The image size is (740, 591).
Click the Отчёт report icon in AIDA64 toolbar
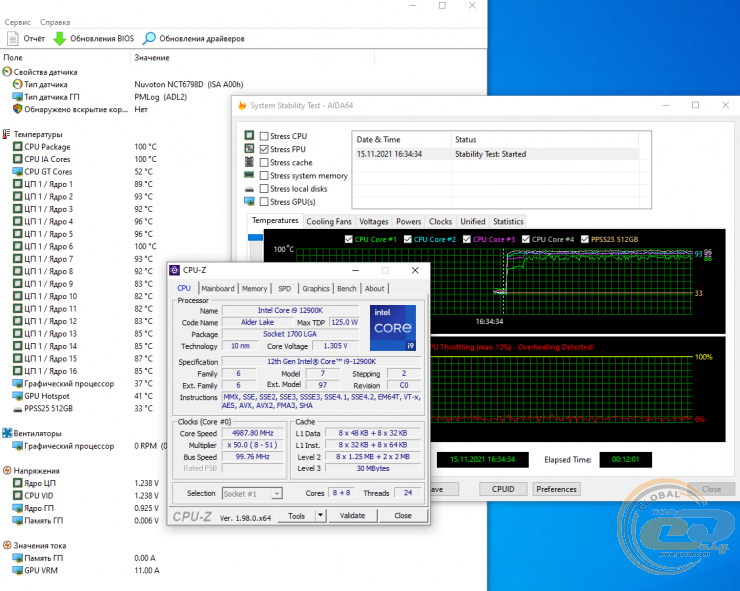pos(13,38)
